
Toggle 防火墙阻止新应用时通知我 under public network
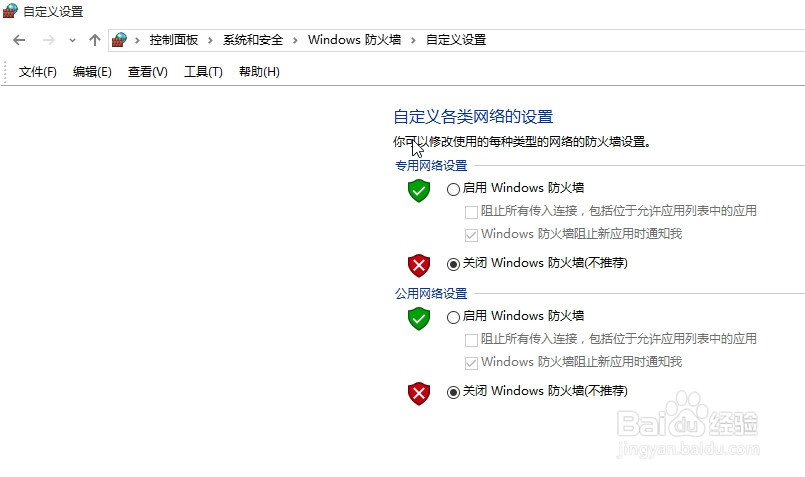[x=471, y=363]
